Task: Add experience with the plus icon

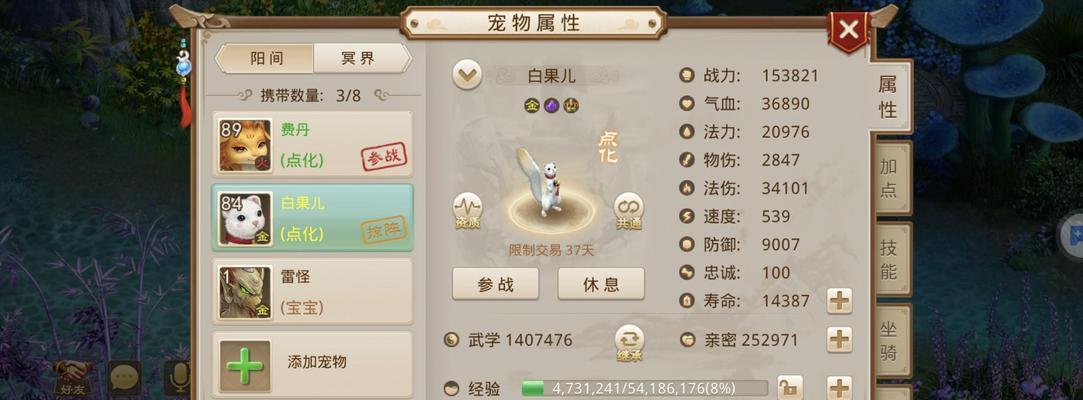Action: click(839, 387)
